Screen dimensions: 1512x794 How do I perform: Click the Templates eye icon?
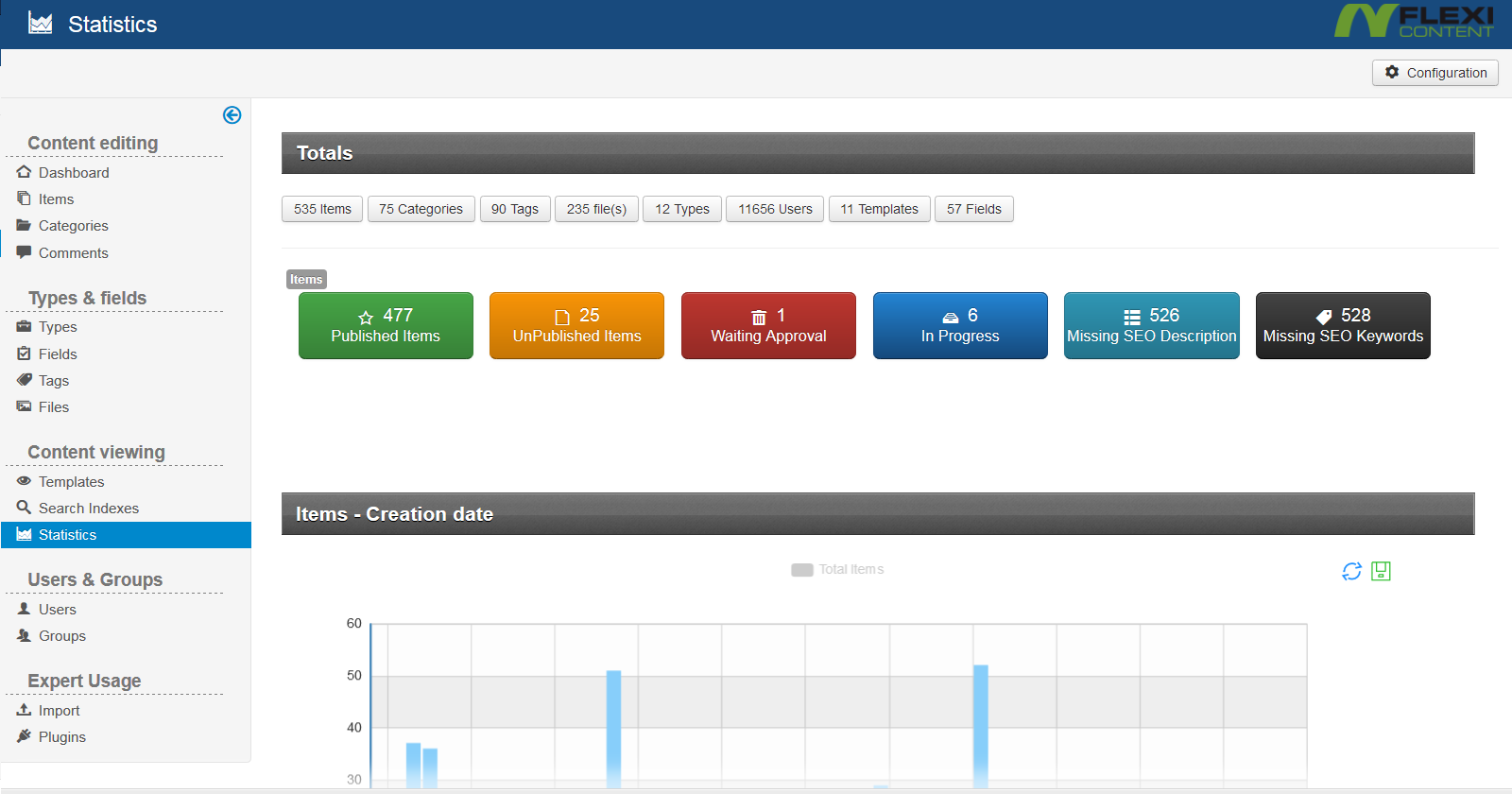coord(25,481)
